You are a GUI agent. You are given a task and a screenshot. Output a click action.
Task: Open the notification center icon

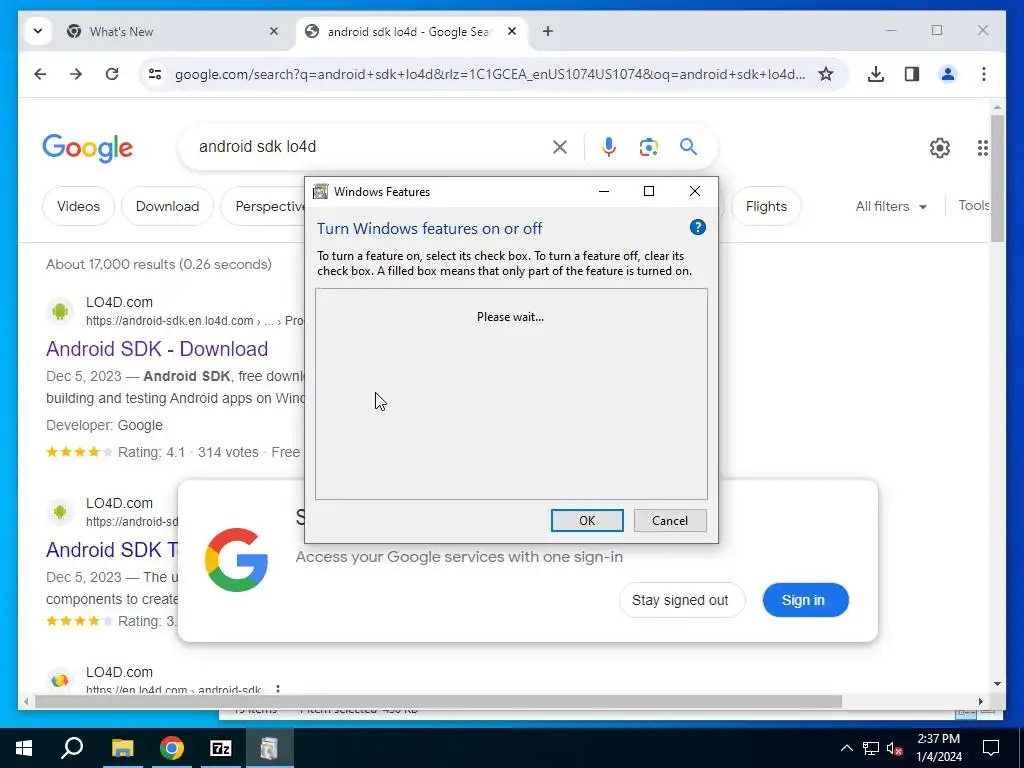click(991, 748)
